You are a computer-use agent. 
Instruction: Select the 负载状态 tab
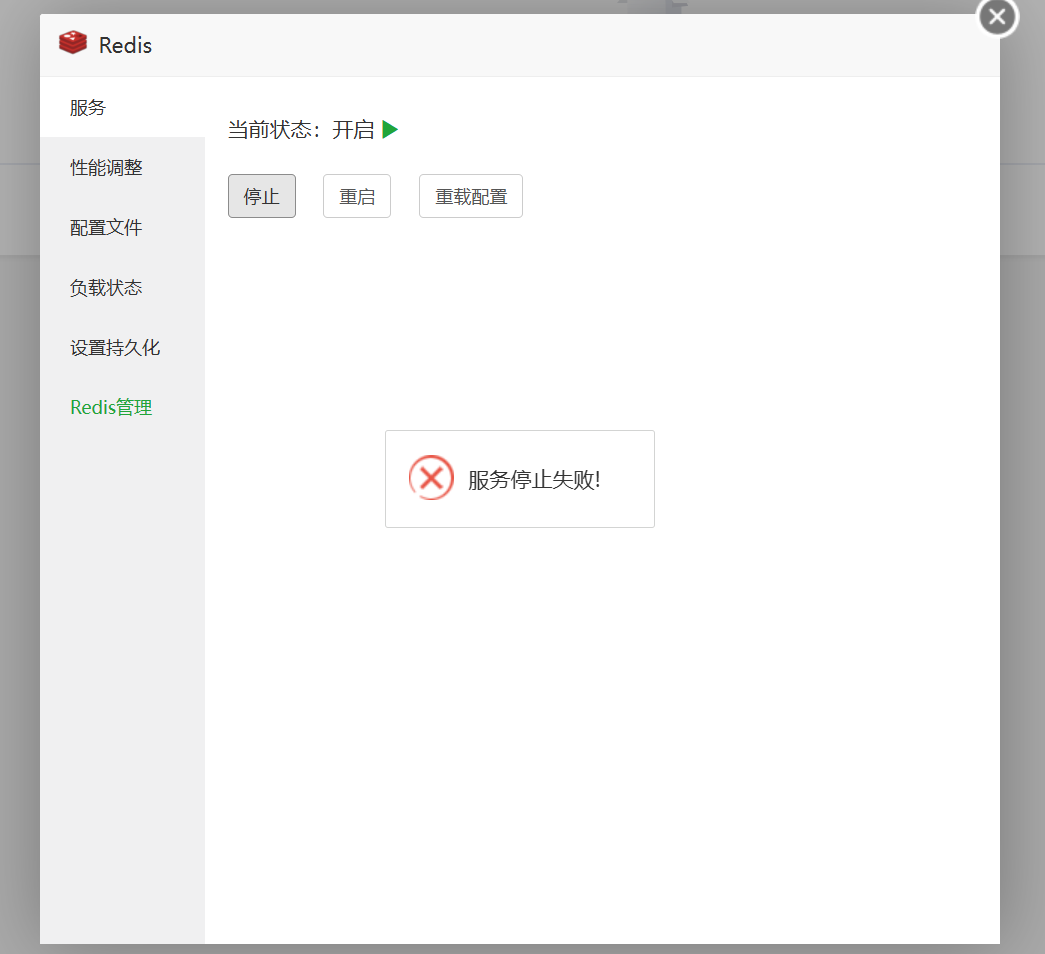click(x=122, y=287)
